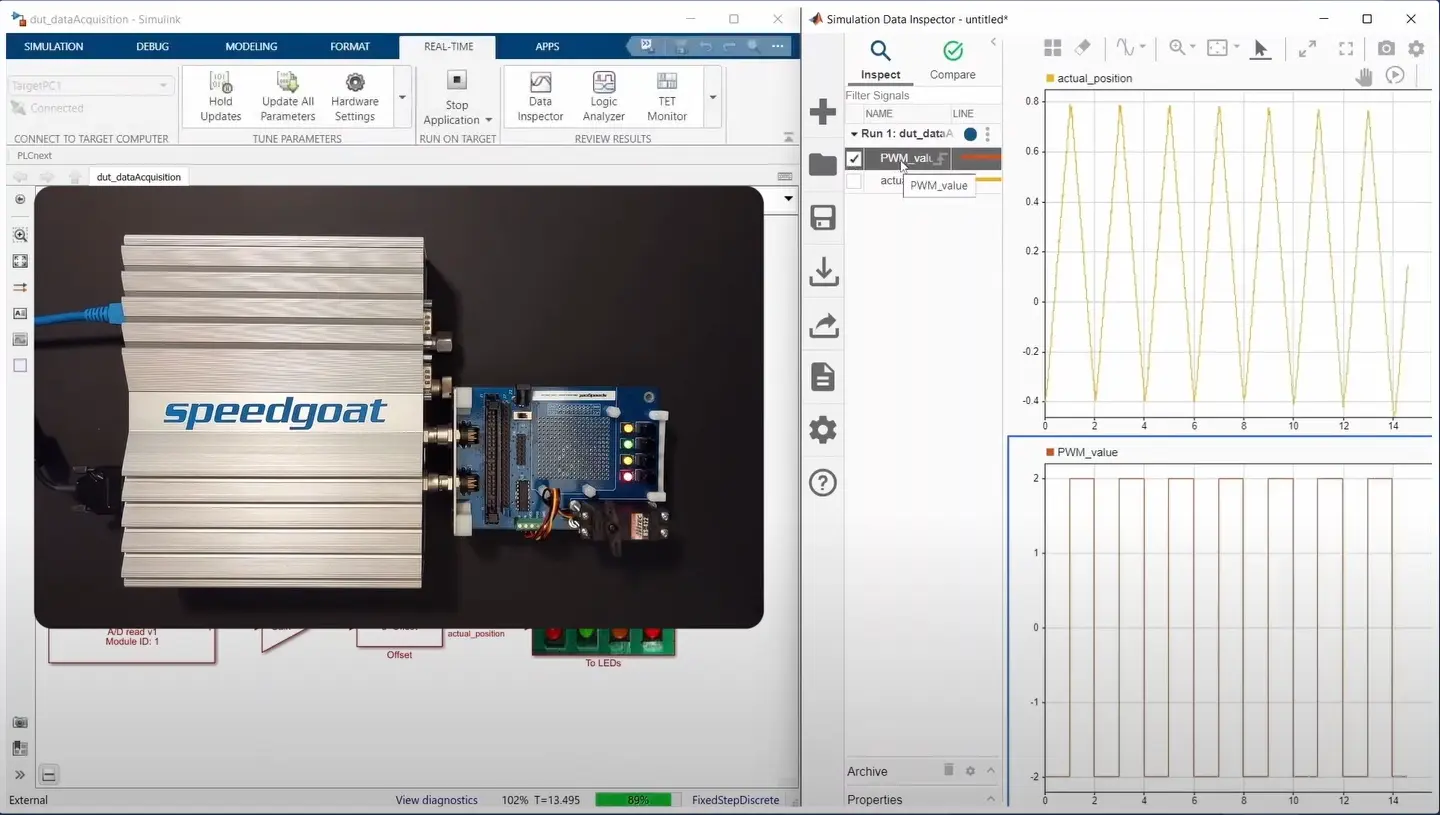The height and width of the screenshot is (815, 1440).
Task: Switch to the FORMAT ribbon tab
Action: point(350,46)
